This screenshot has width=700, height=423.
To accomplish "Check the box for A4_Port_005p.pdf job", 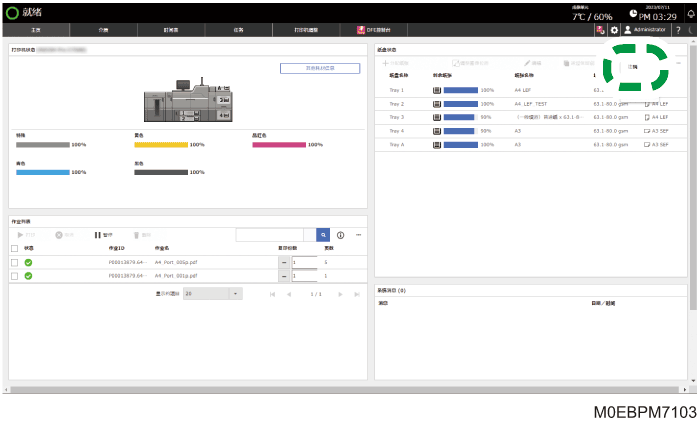I will (15, 262).
